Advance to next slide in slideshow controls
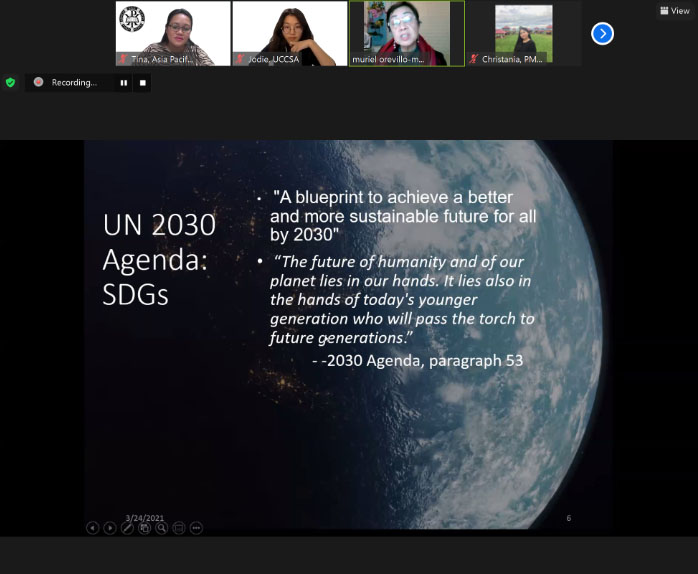This screenshot has height=574, width=698. pos(110,528)
